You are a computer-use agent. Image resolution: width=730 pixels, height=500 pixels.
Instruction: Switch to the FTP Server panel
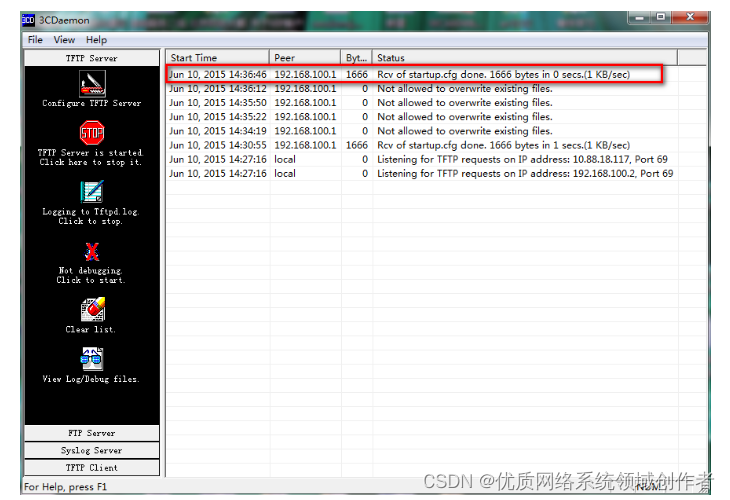92,433
